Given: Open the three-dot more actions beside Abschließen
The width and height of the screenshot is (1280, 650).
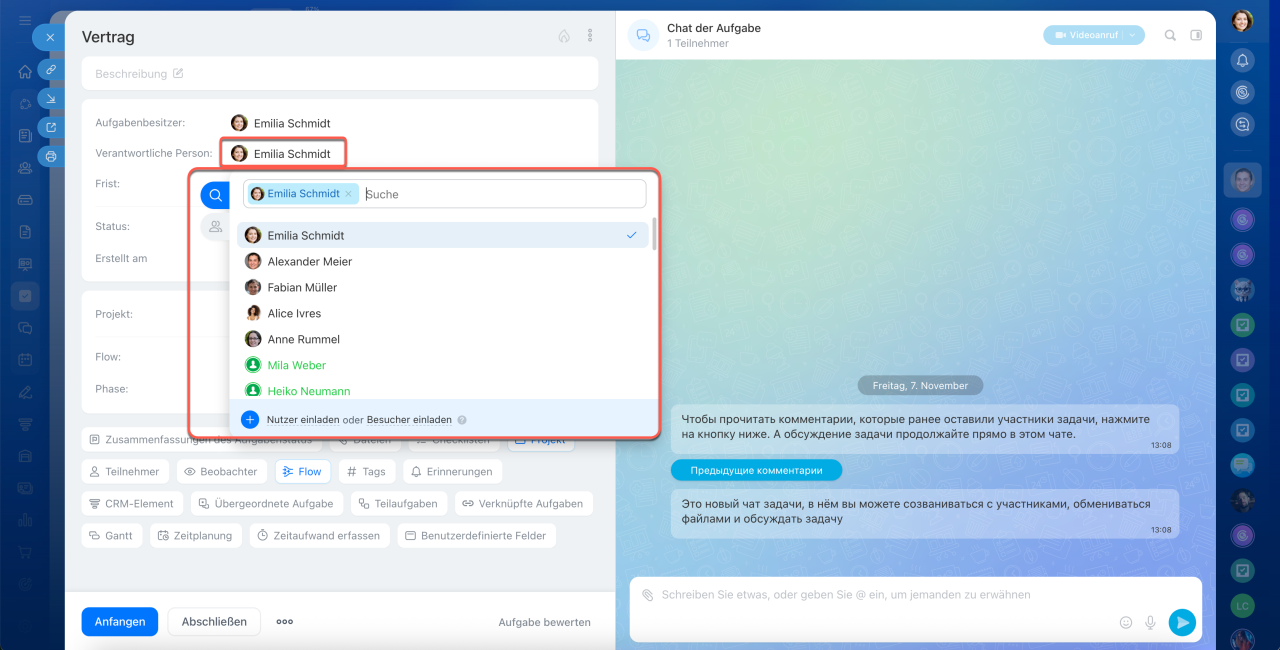Looking at the screenshot, I should [x=285, y=621].
